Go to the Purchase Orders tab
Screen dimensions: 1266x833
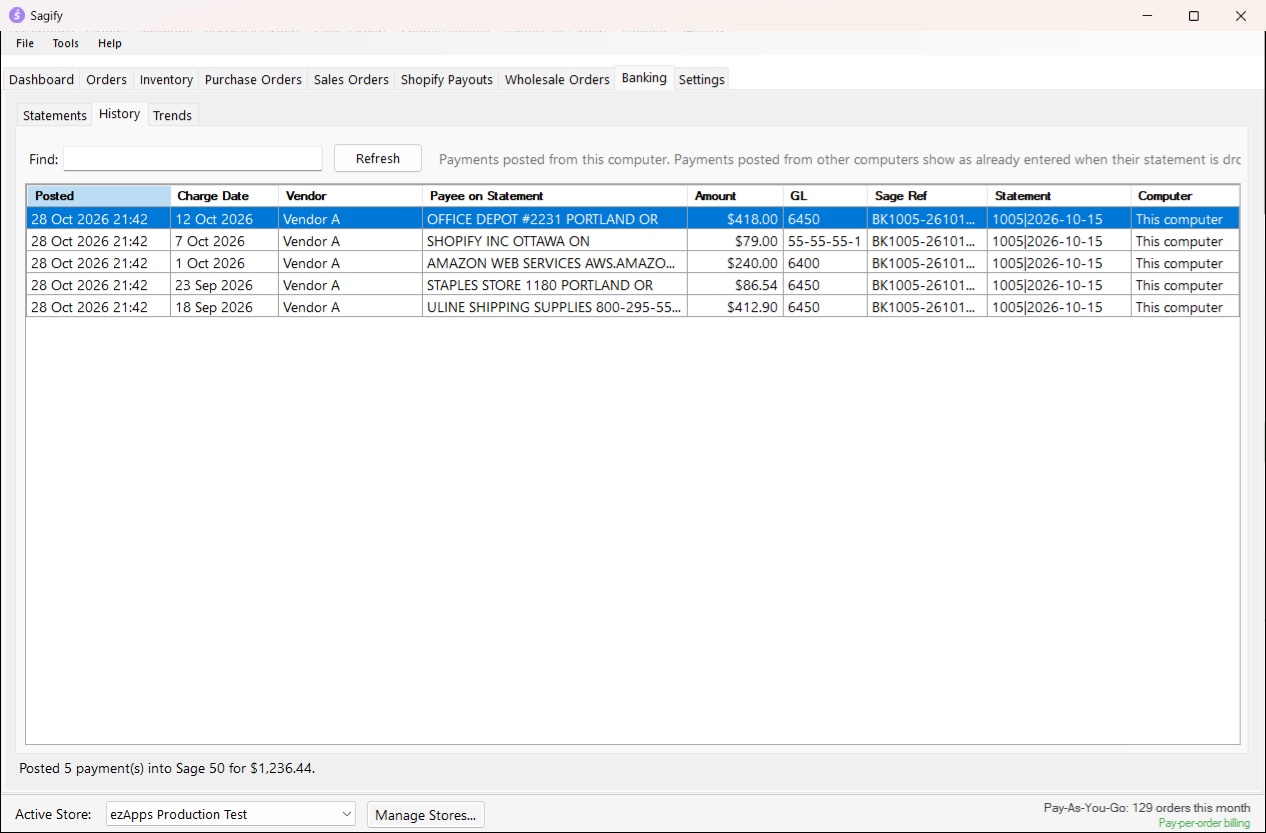[x=253, y=79]
